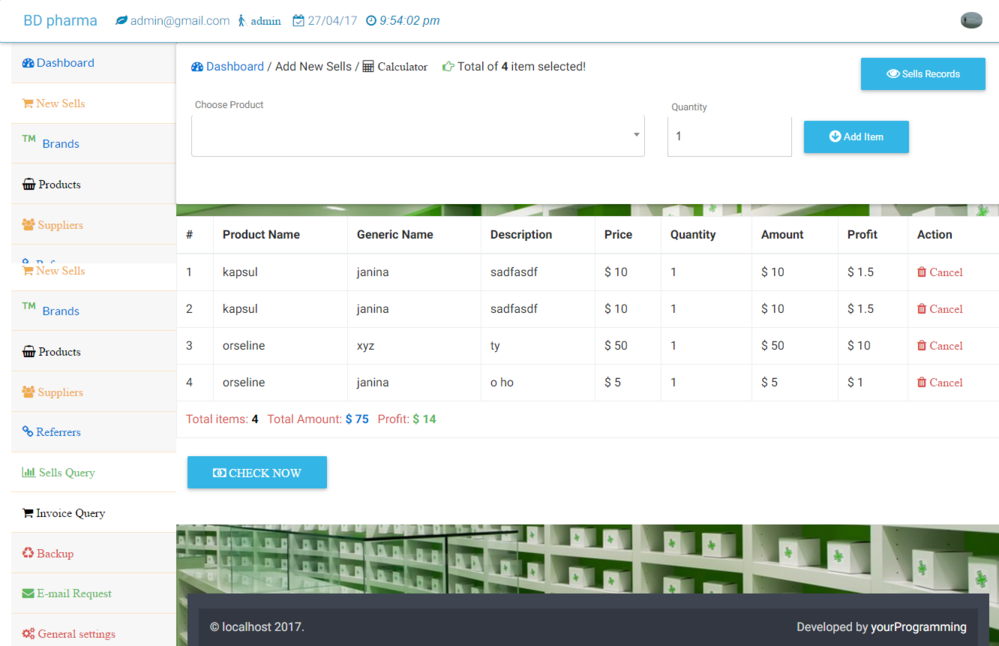Click the Calculator icon in breadcrumb
Viewport: 999px width, 646px height.
coord(368,67)
